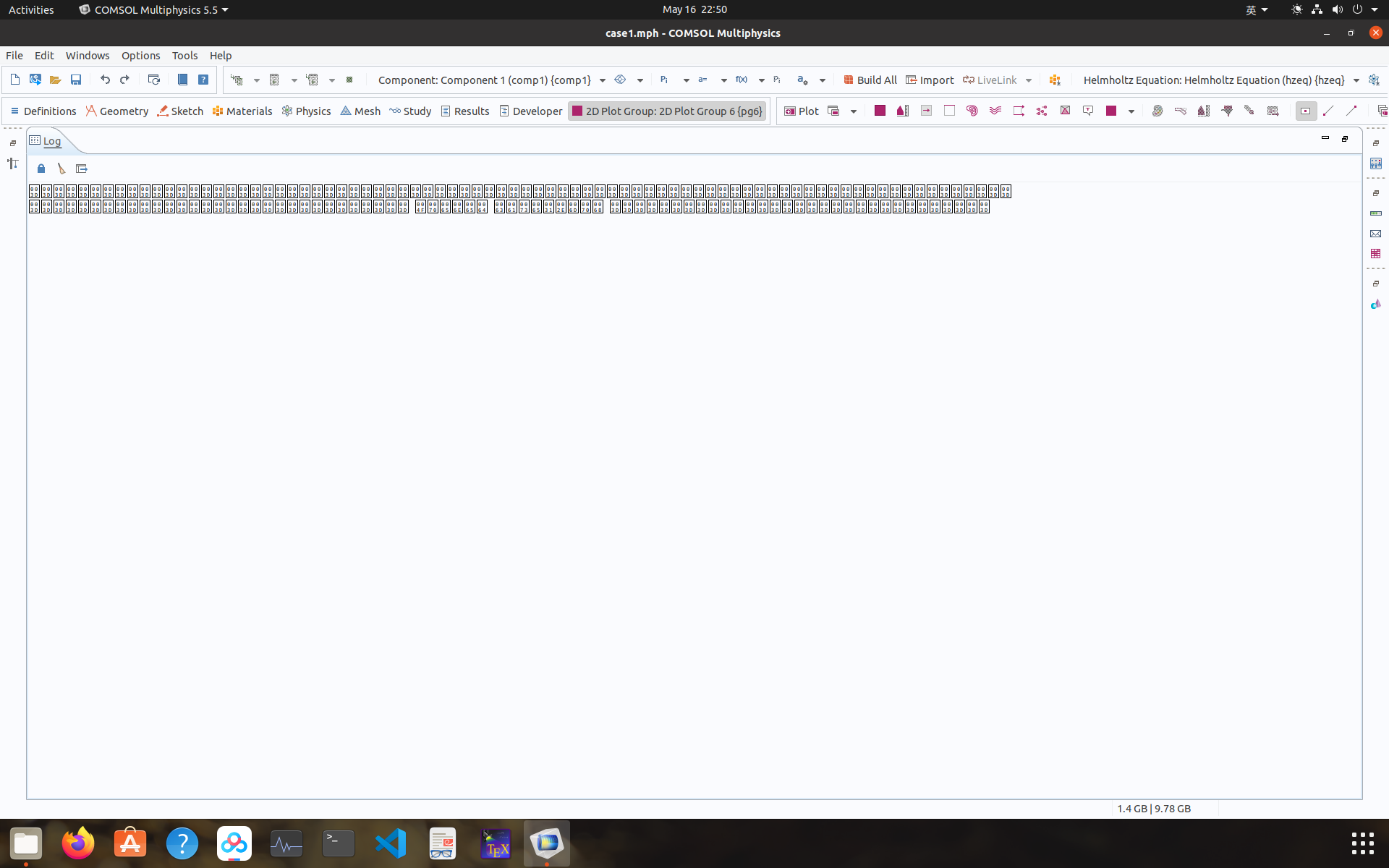Click the Import button

pos(930,80)
